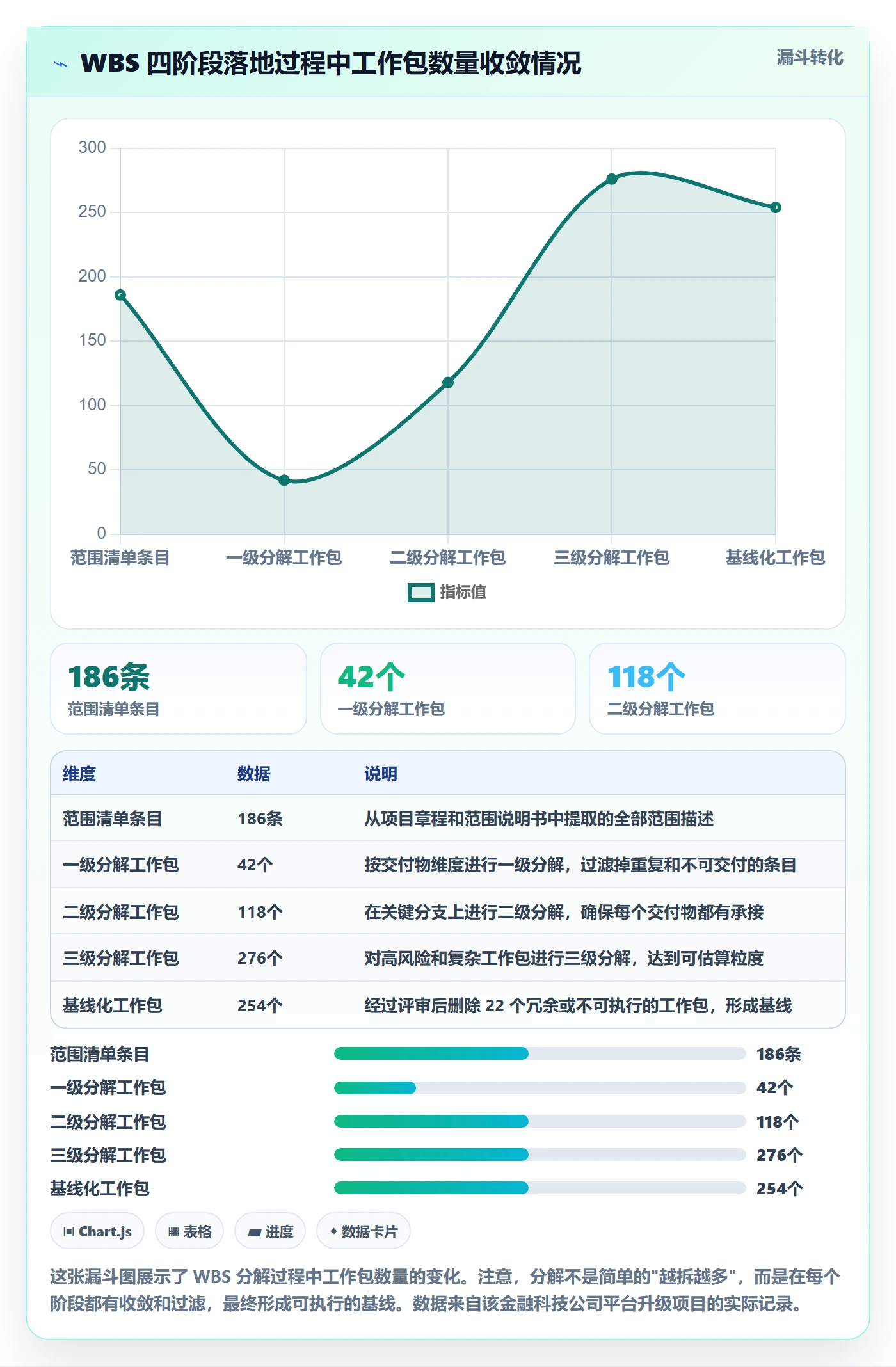Image resolution: width=896 pixels, height=1367 pixels.
Task: Click the 基线化工作包 progress bar
Action: 540,1188
